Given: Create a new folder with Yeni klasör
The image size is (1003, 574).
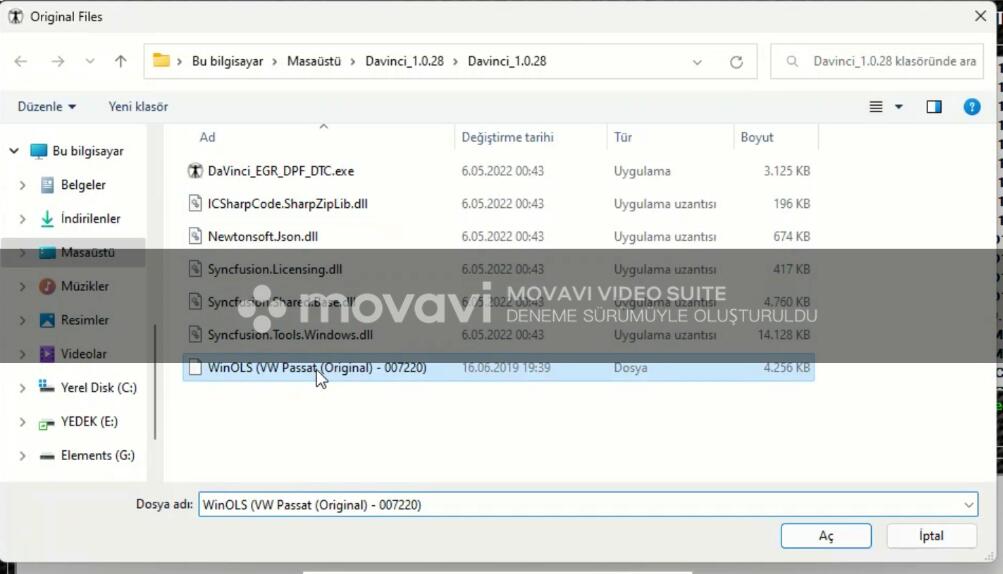Looking at the screenshot, I should [x=138, y=106].
